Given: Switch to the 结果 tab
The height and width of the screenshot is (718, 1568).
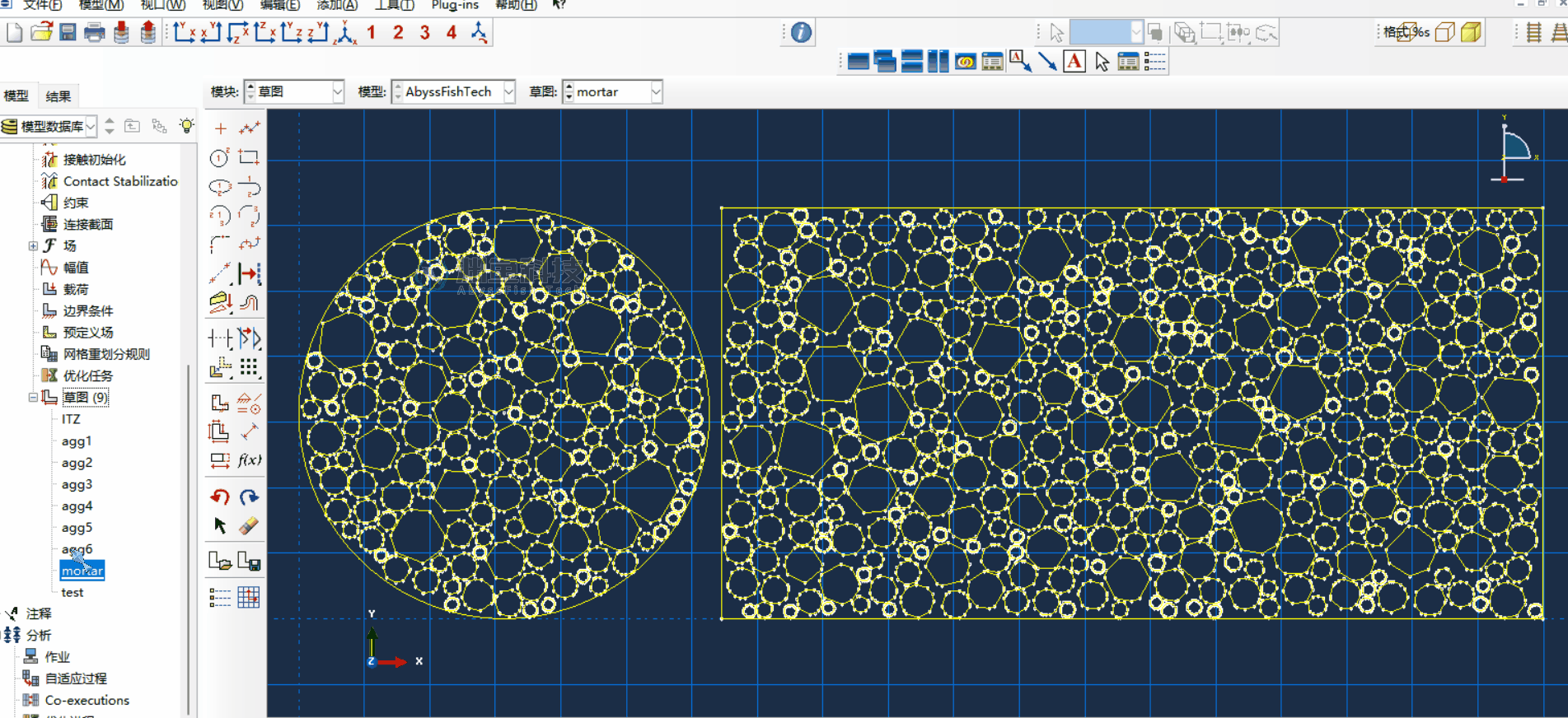Looking at the screenshot, I should coord(58,96).
